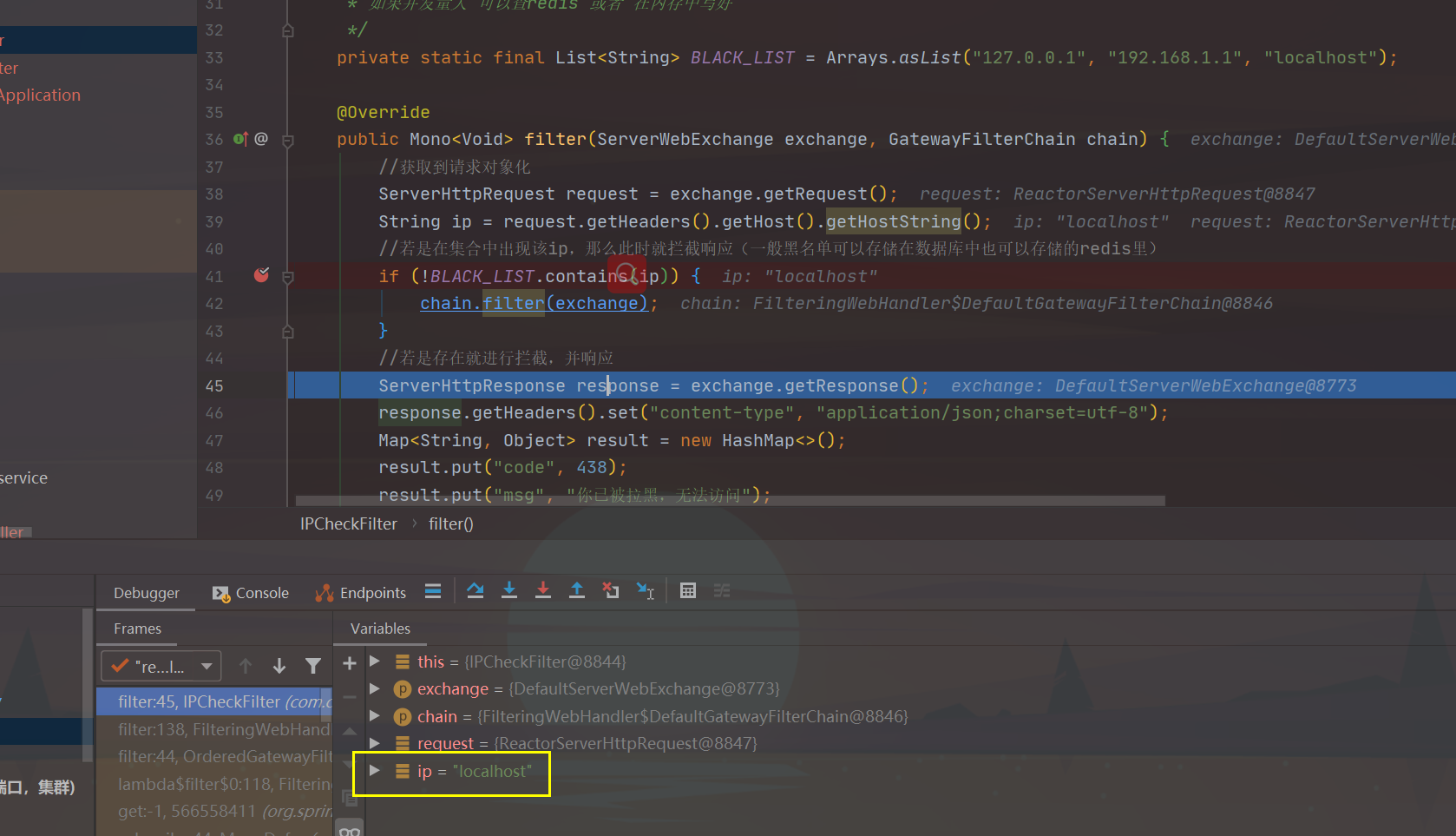Image resolution: width=1456 pixels, height=836 pixels.
Task: Click the next frame down arrow
Action: [279, 666]
